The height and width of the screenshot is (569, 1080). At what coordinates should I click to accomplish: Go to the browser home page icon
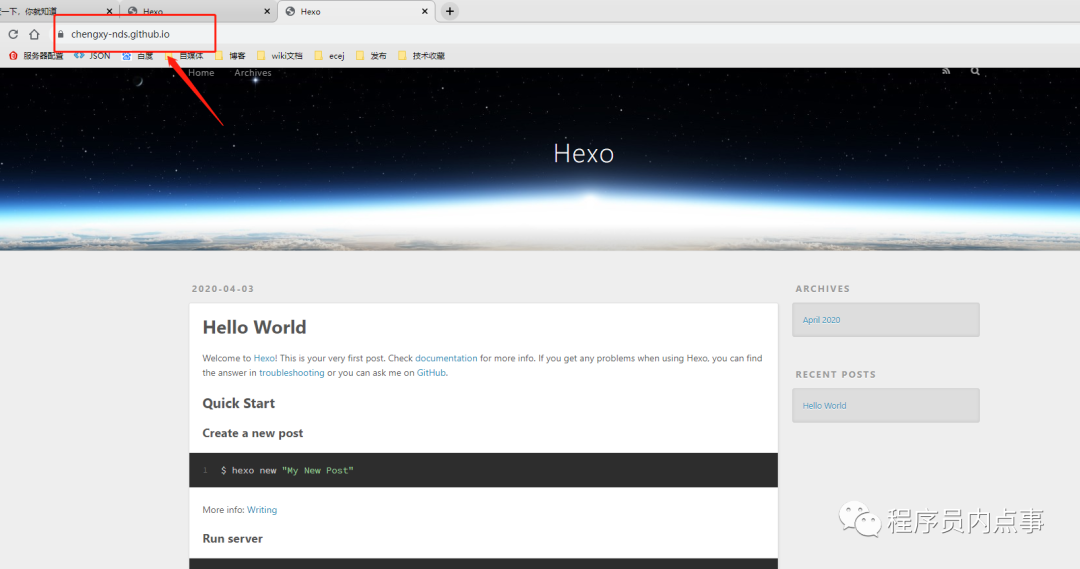[x=34, y=34]
